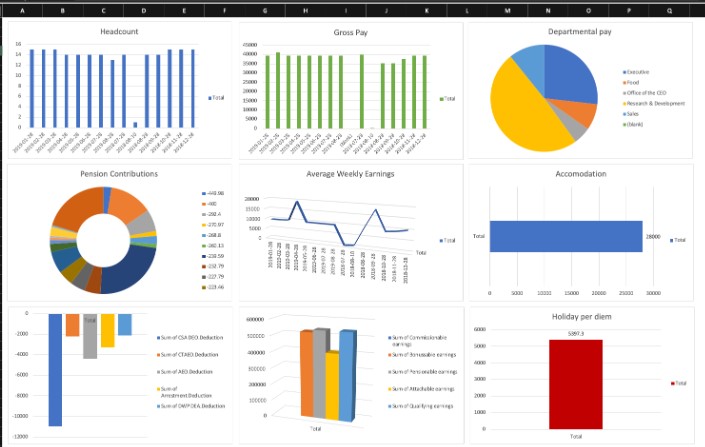Select column header Q
The width and height of the screenshot is (705, 447).
tap(669, 10)
